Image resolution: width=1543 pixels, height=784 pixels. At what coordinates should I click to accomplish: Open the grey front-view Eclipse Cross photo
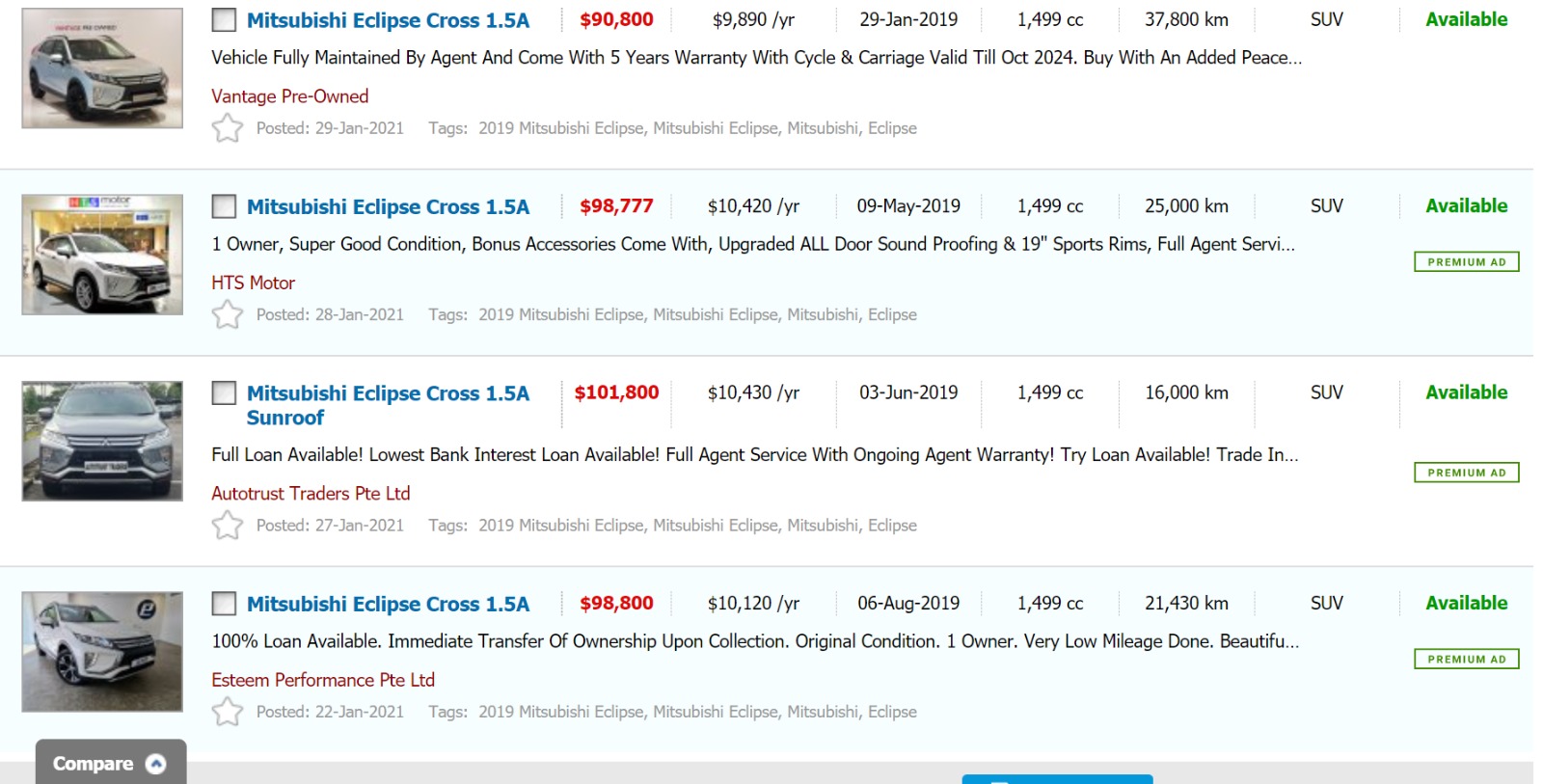[102, 441]
